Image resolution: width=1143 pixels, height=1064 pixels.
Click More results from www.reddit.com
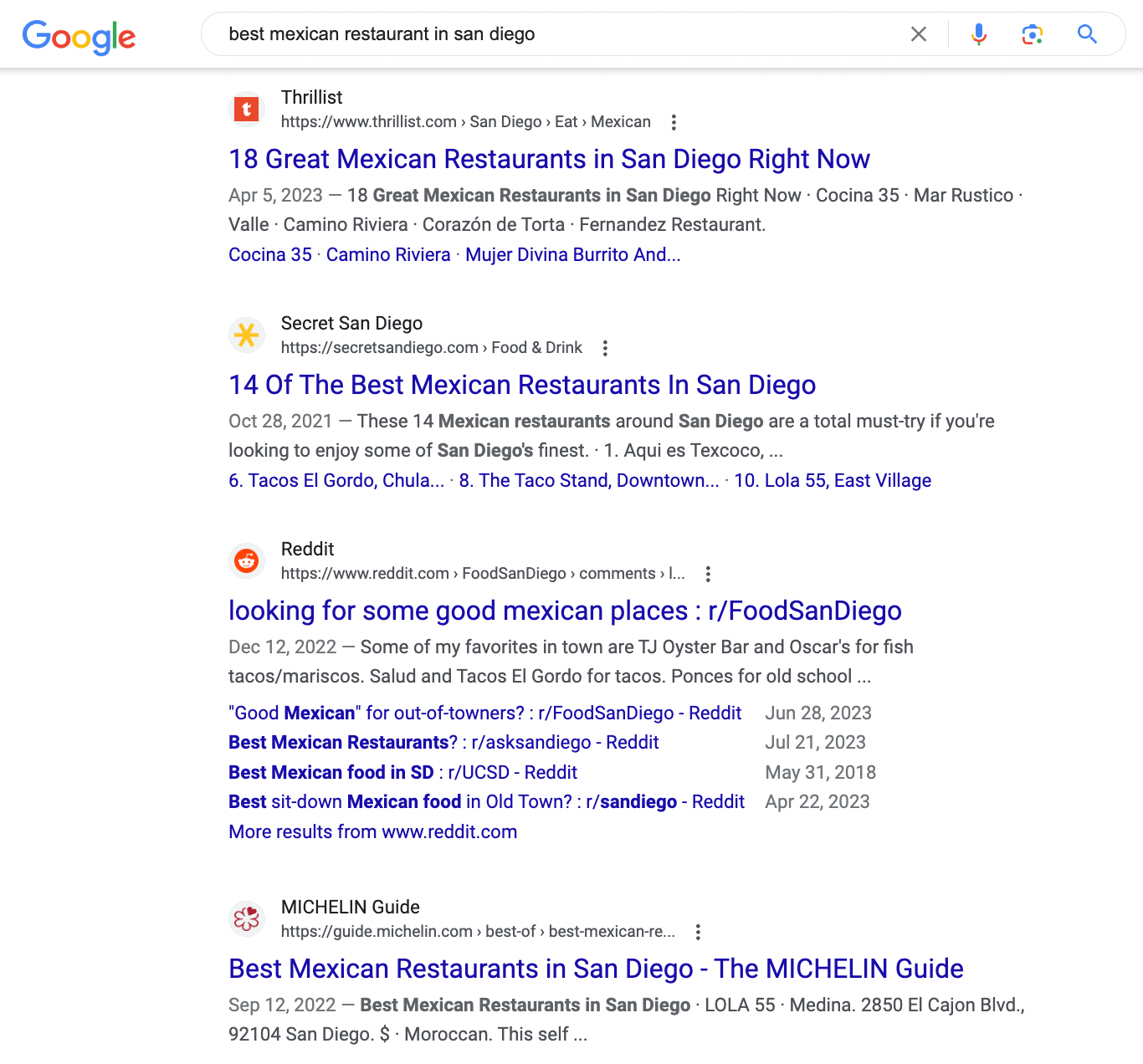click(x=373, y=831)
